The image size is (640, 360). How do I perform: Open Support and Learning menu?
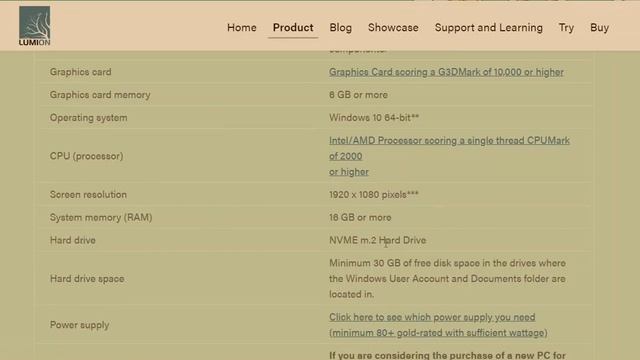pyautogui.click(x=489, y=28)
